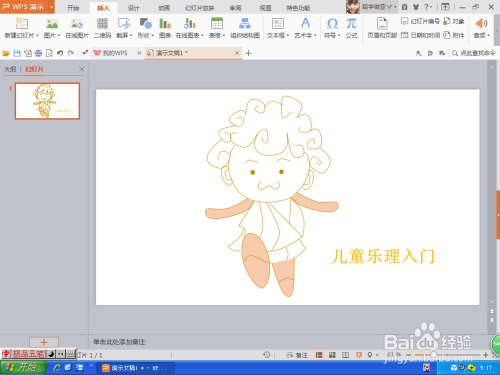Open Internet Explorer from the quick launch

(57, 368)
